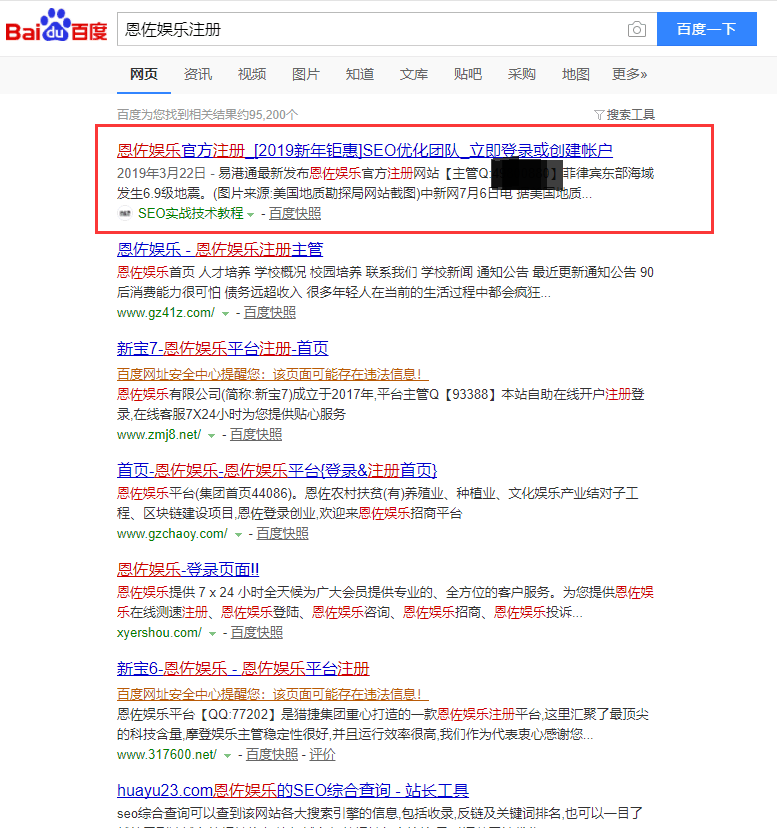Open 百度快照 for www.gzchaoy.com result
This screenshot has width=777, height=828.
coord(282,533)
